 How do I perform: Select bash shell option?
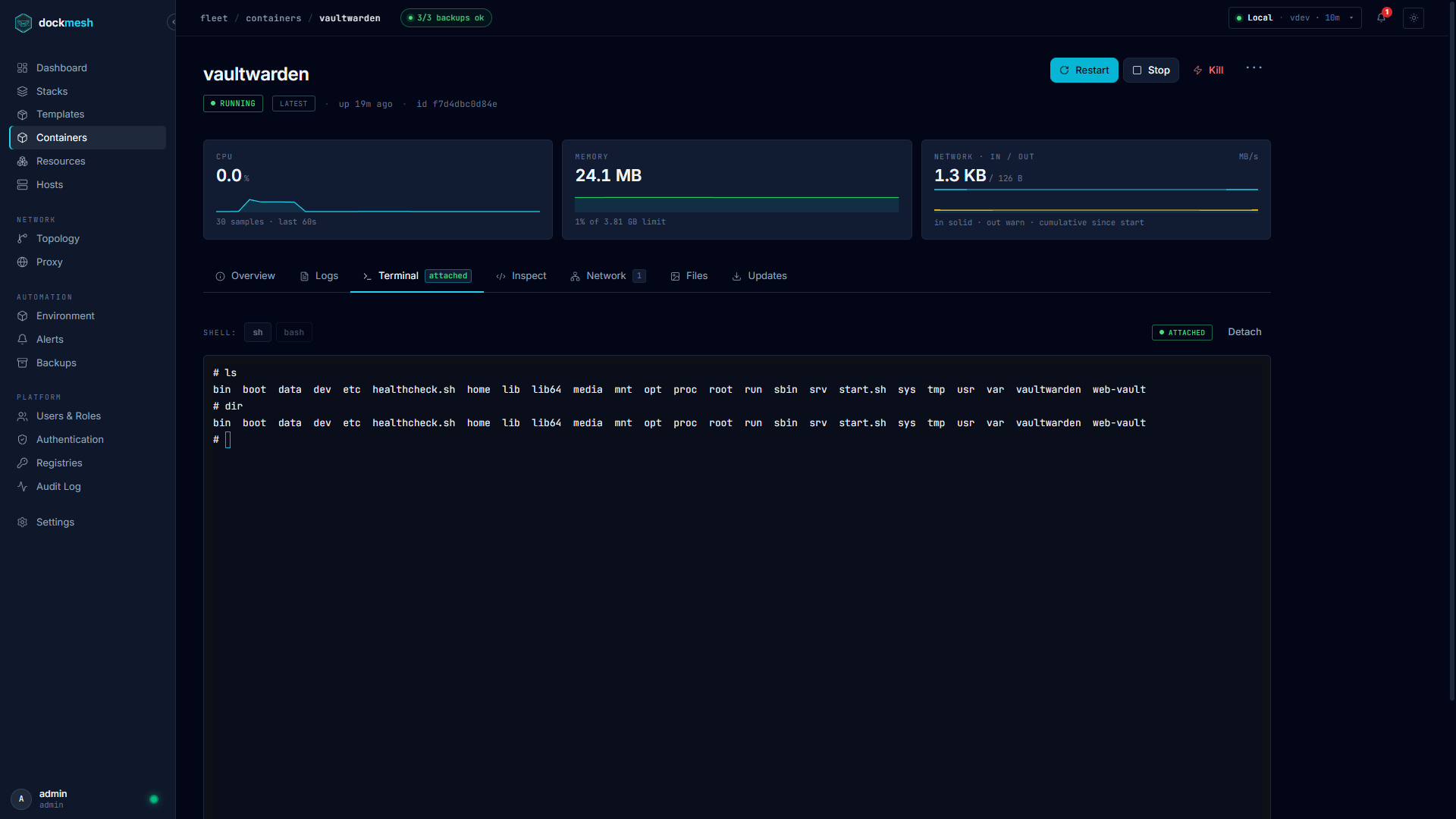click(294, 332)
